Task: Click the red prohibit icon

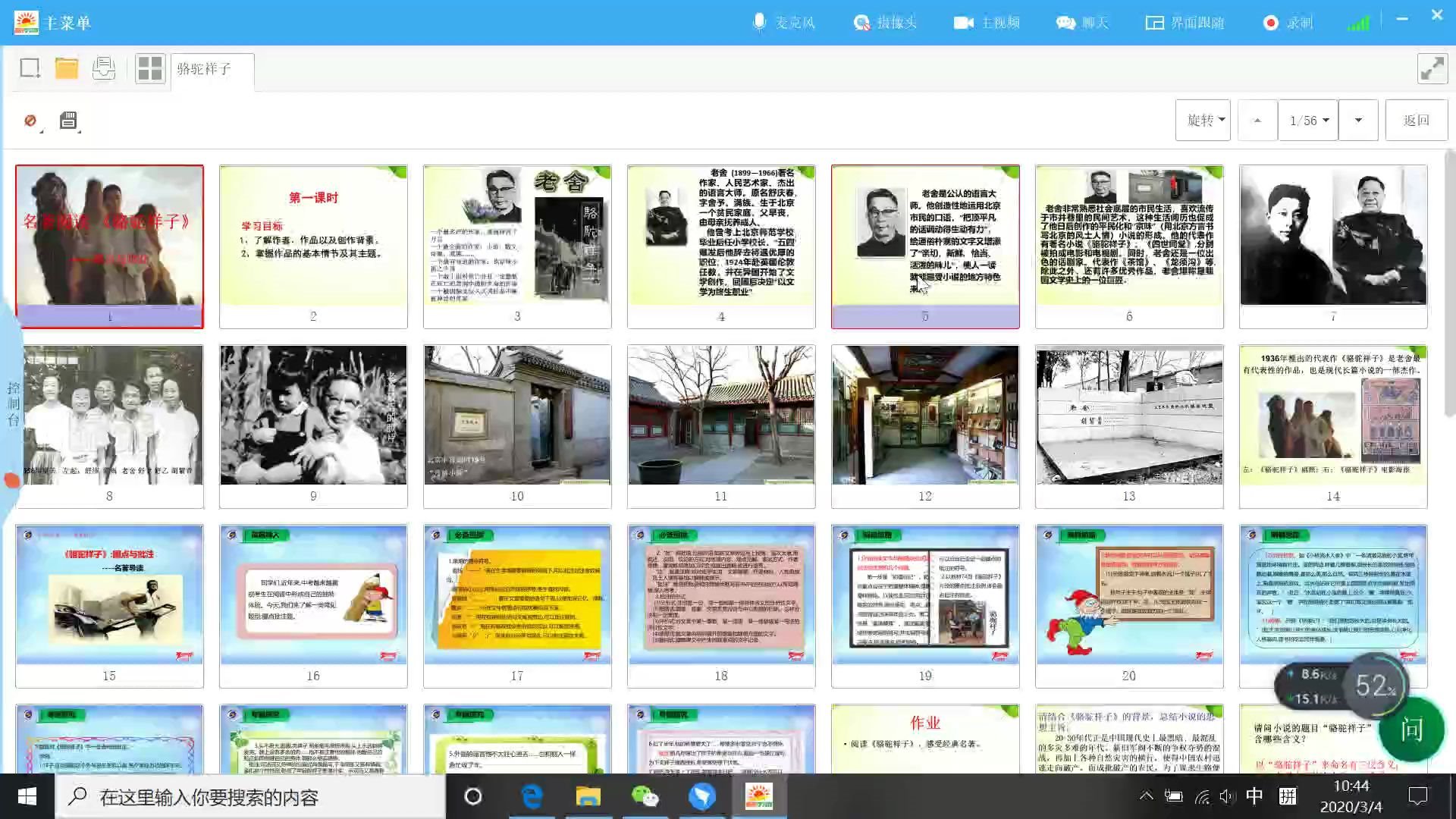Action: coord(30,121)
